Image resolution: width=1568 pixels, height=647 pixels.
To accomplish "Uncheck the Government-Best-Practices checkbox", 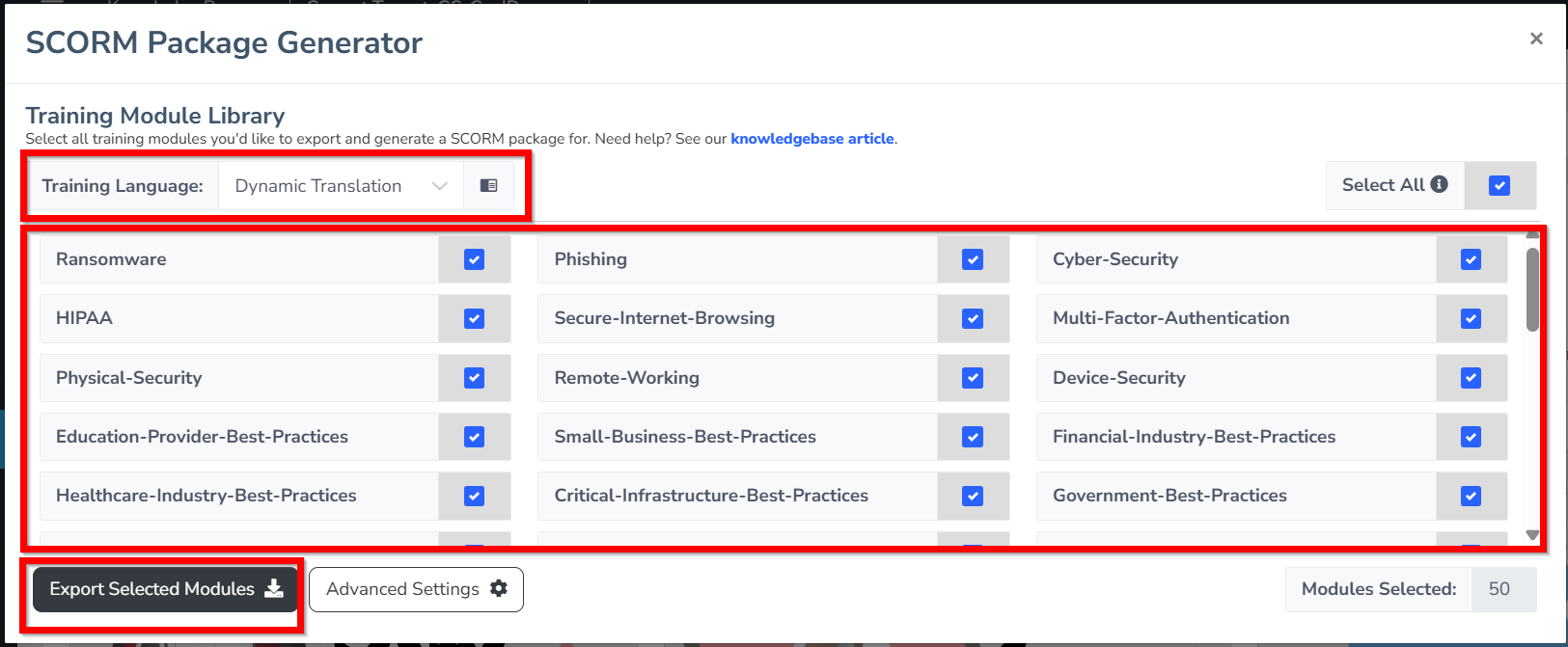I will 1471,496.
